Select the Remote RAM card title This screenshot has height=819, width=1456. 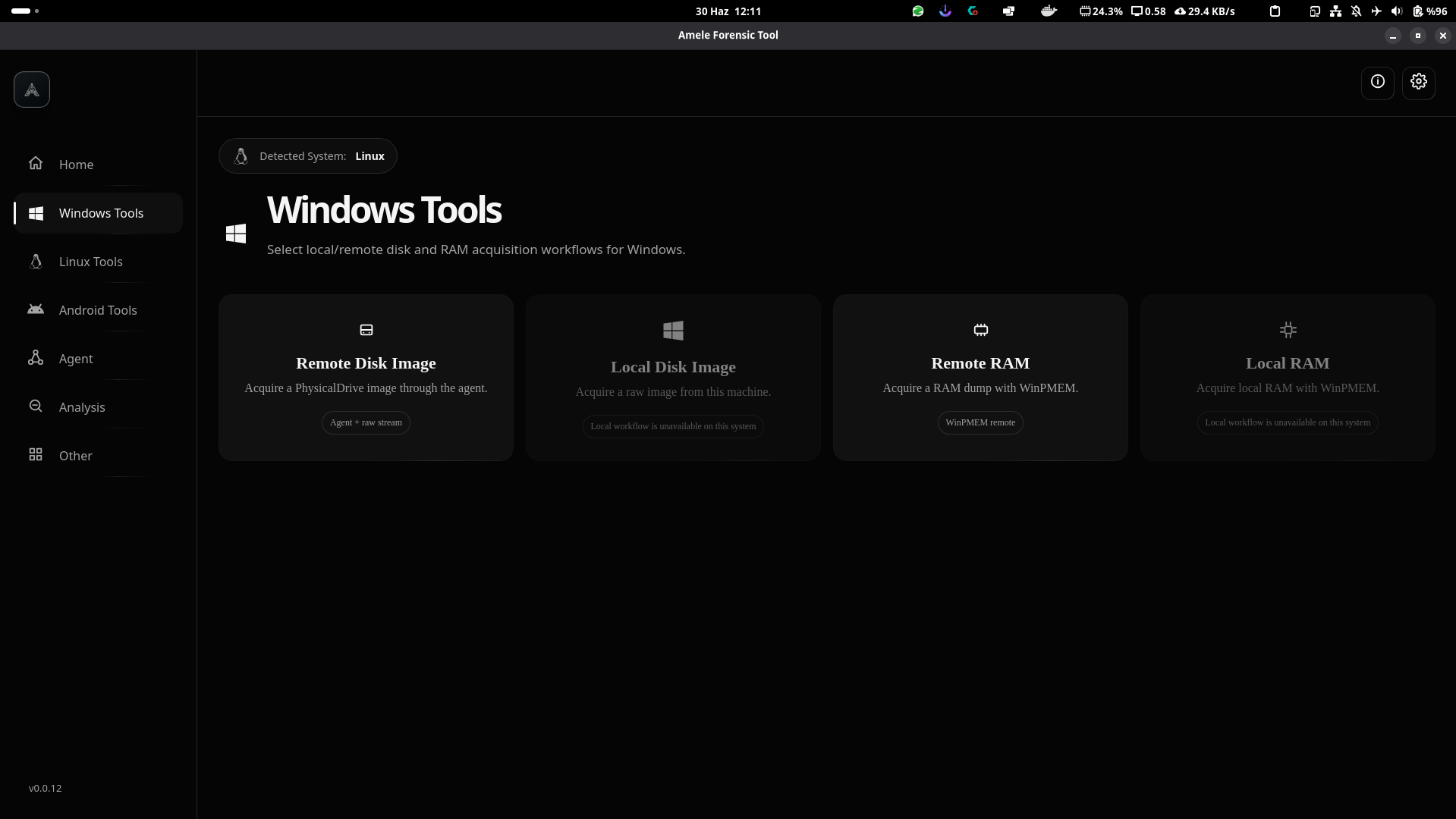pos(980,363)
